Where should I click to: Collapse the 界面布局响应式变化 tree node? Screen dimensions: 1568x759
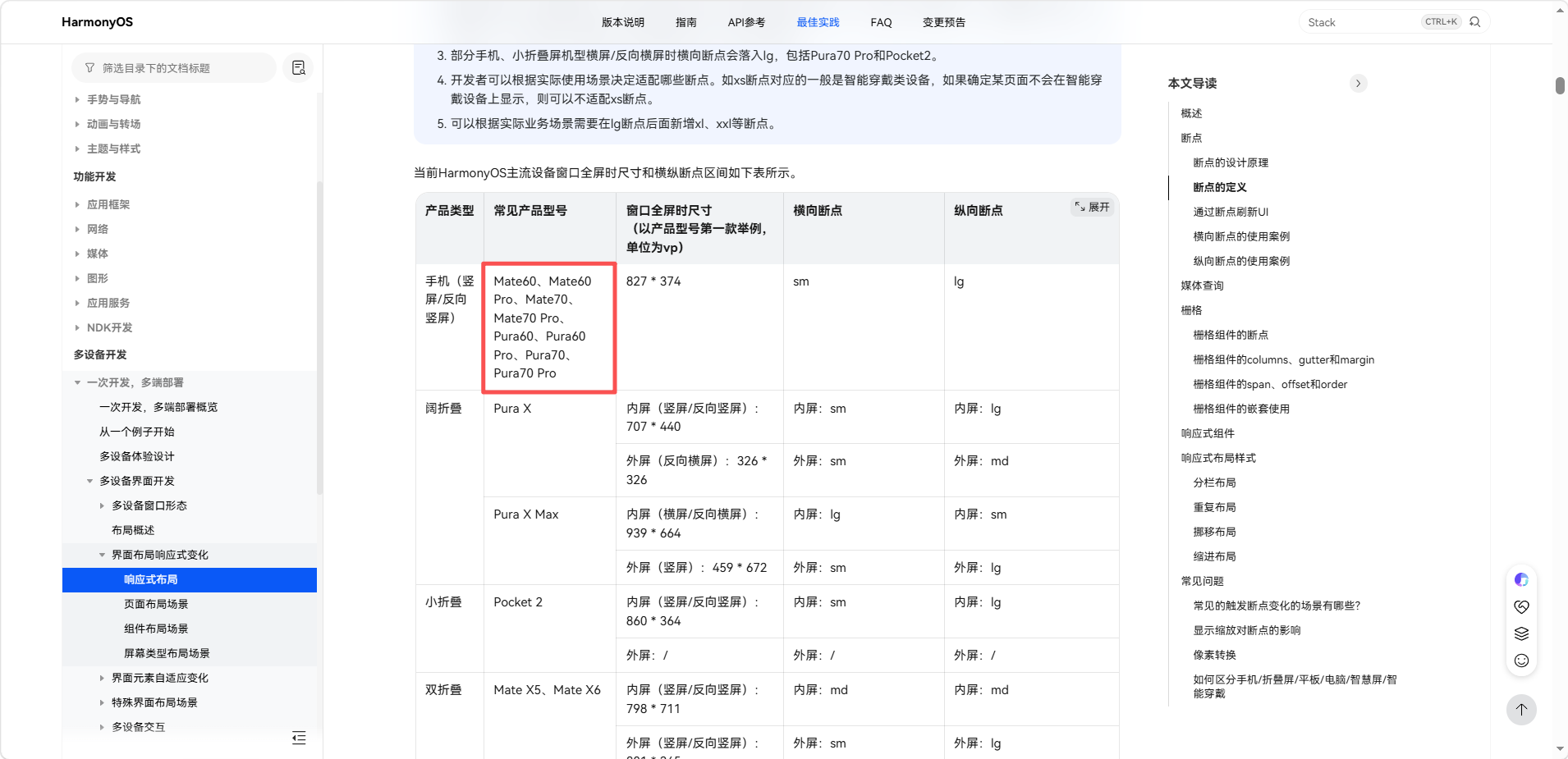point(102,555)
